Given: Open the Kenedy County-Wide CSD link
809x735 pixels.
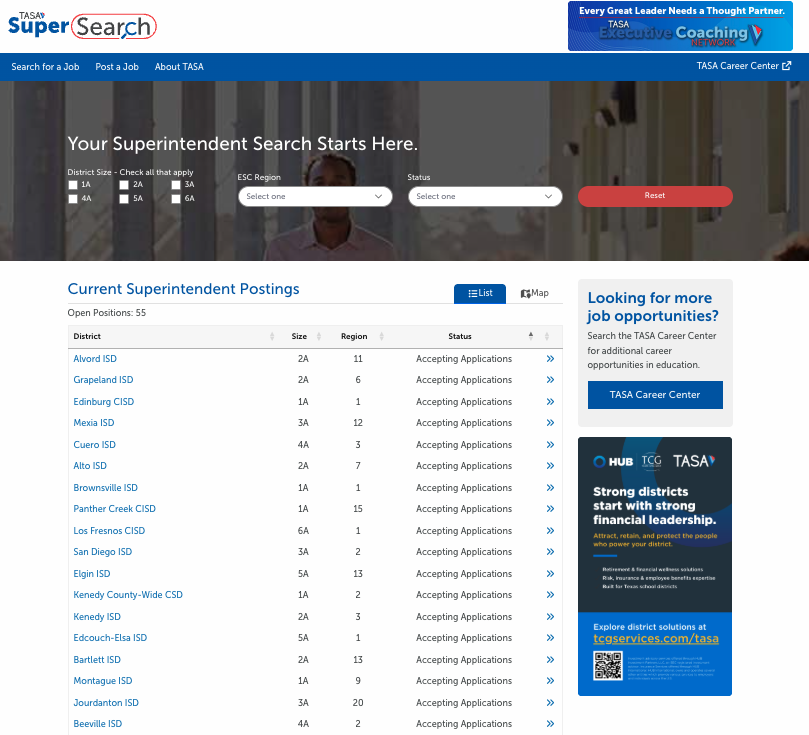Looking at the screenshot, I should pos(128,595).
